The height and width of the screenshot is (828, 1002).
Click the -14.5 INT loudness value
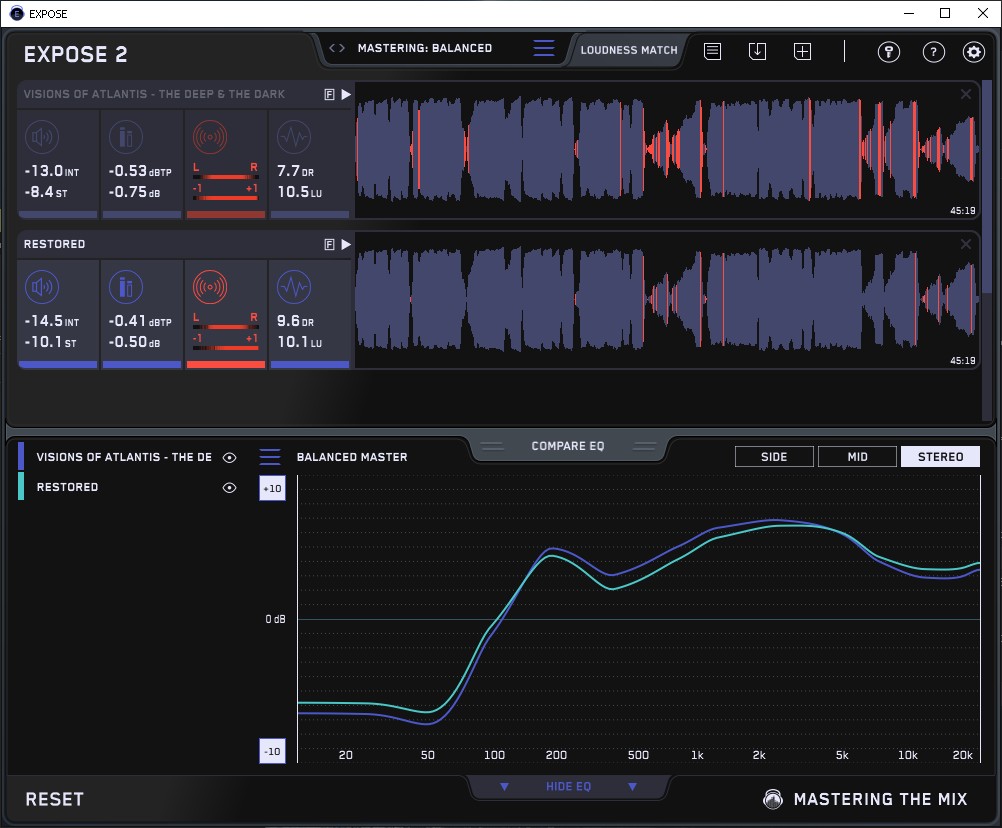(x=52, y=321)
